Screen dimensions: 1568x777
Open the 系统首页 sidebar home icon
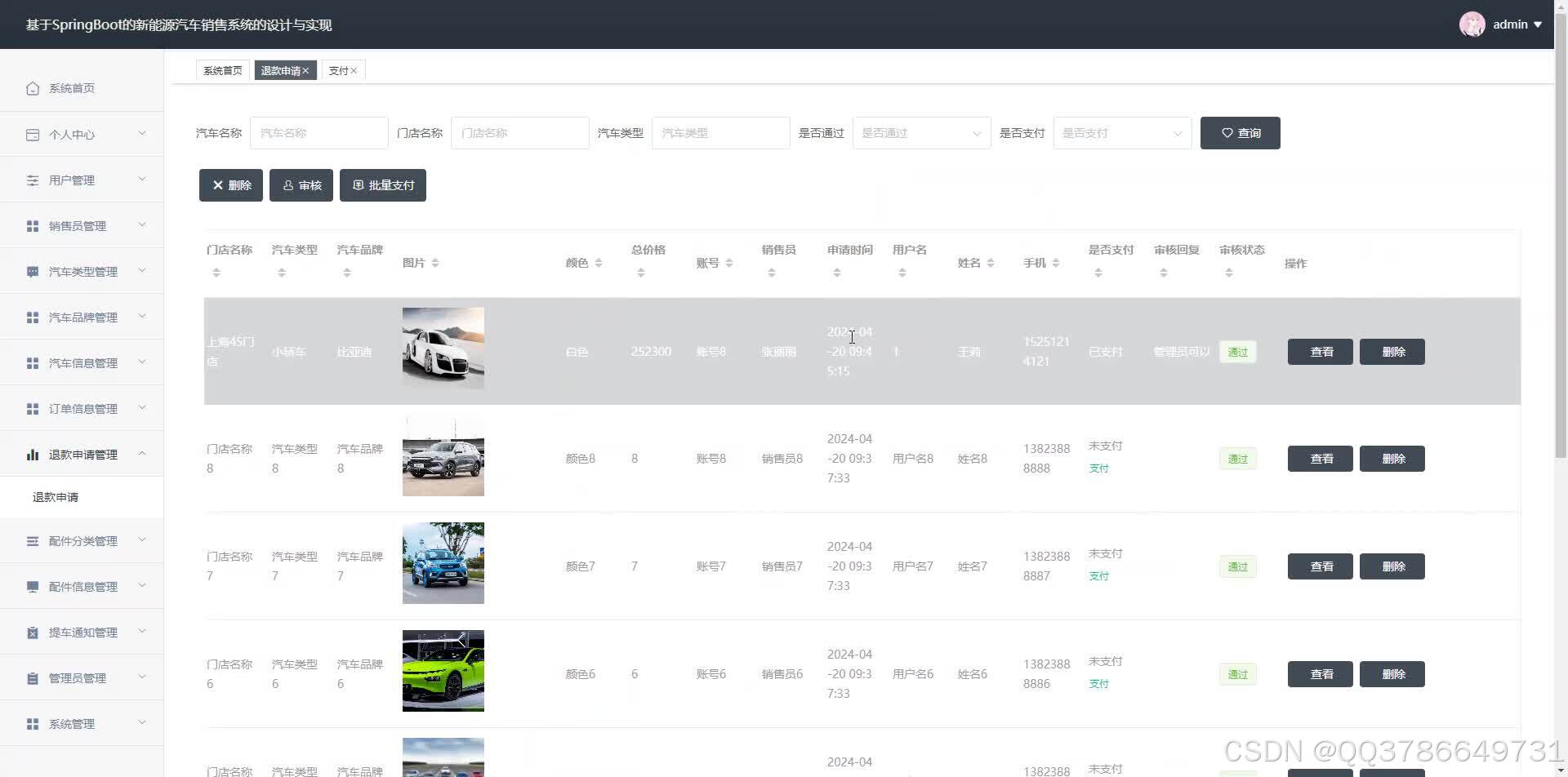click(33, 88)
